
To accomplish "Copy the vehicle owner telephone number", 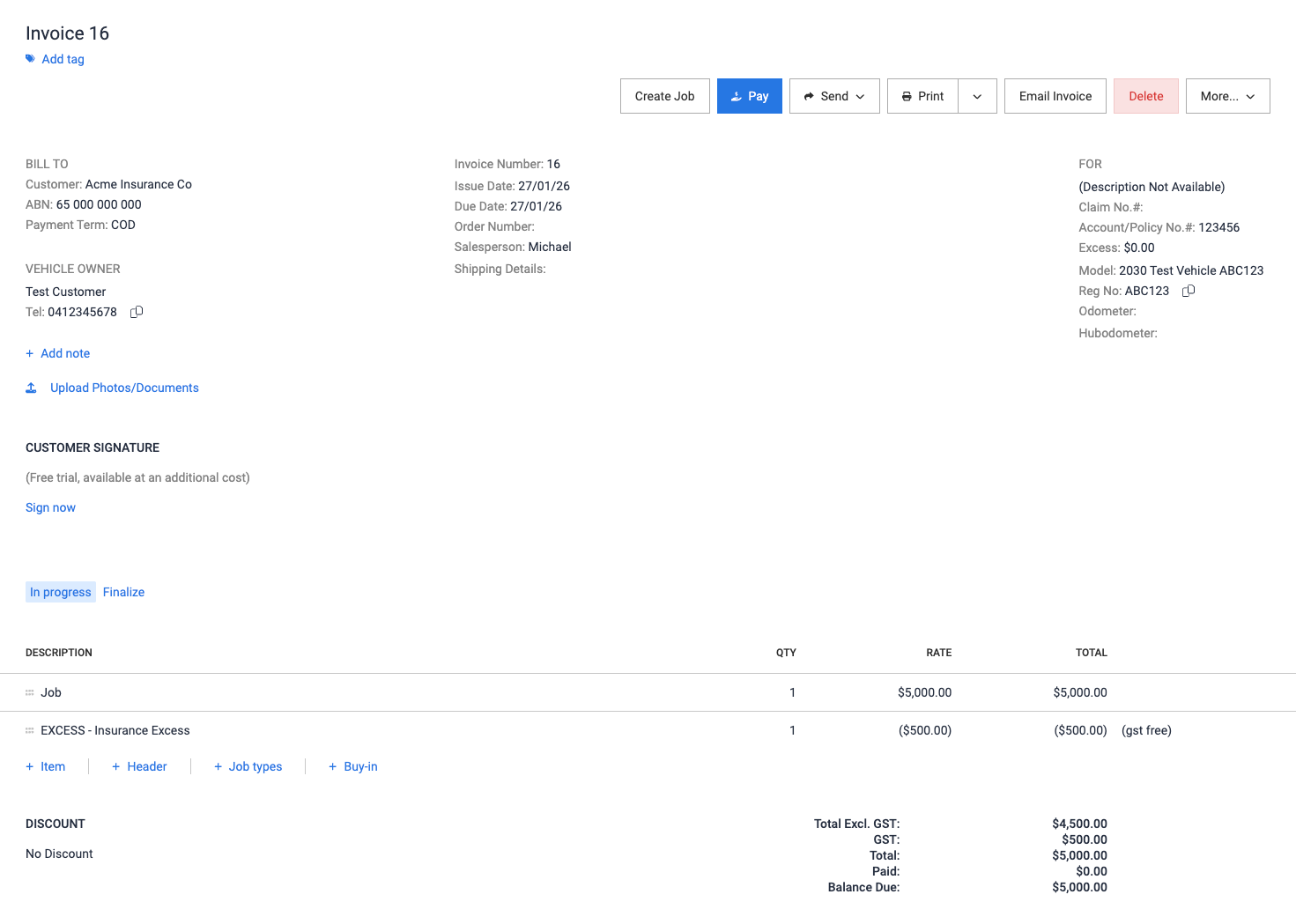I will click(137, 312).
